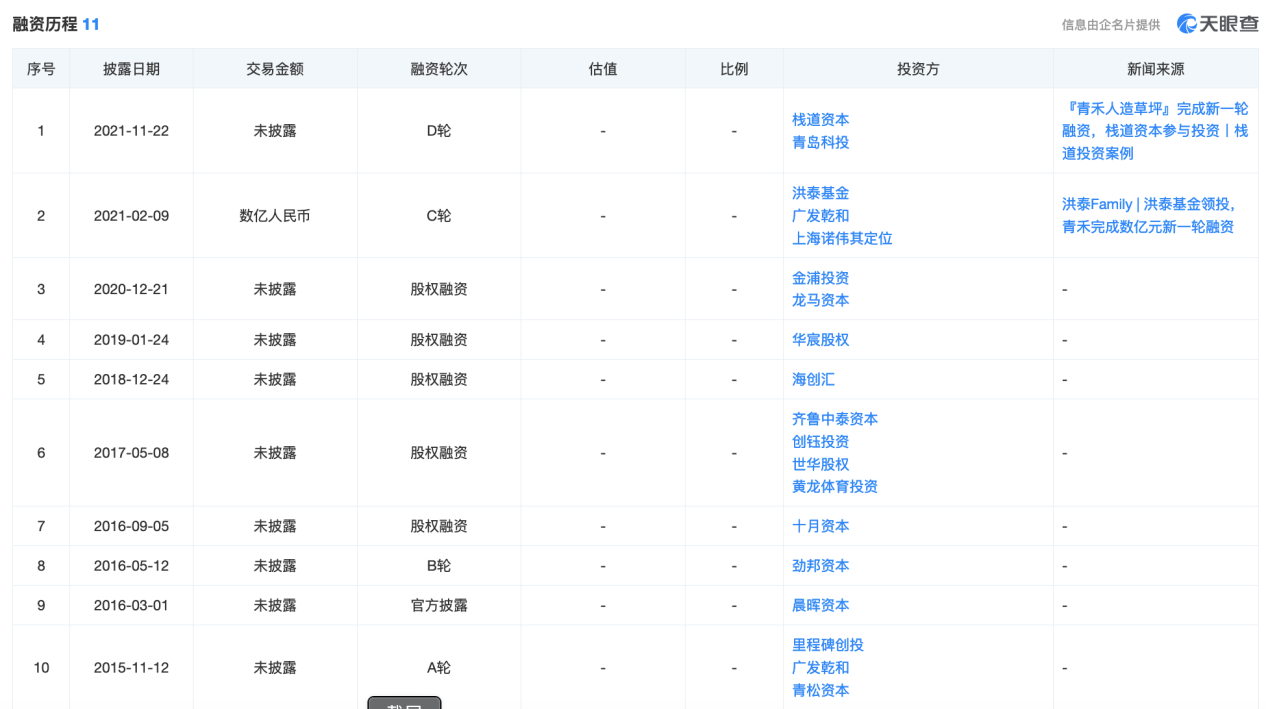
Task: Click the 披露日期 column header
Action: tap(131, 69)
